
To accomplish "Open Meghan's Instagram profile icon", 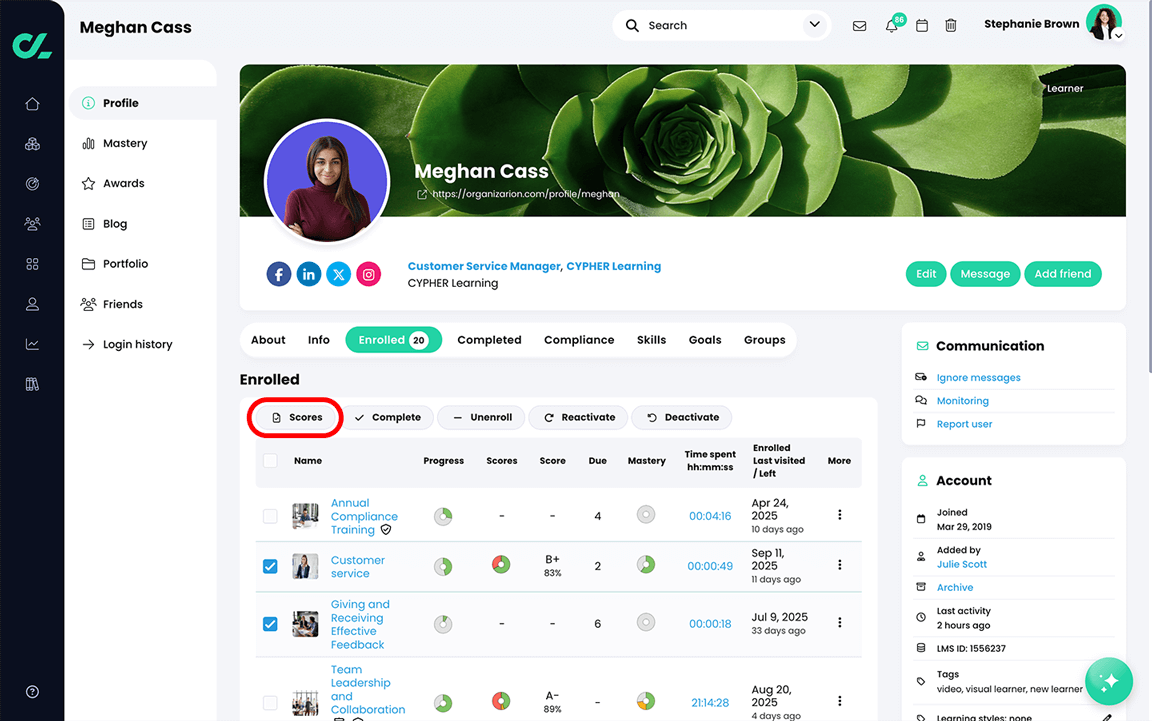I will click(368, 273).
